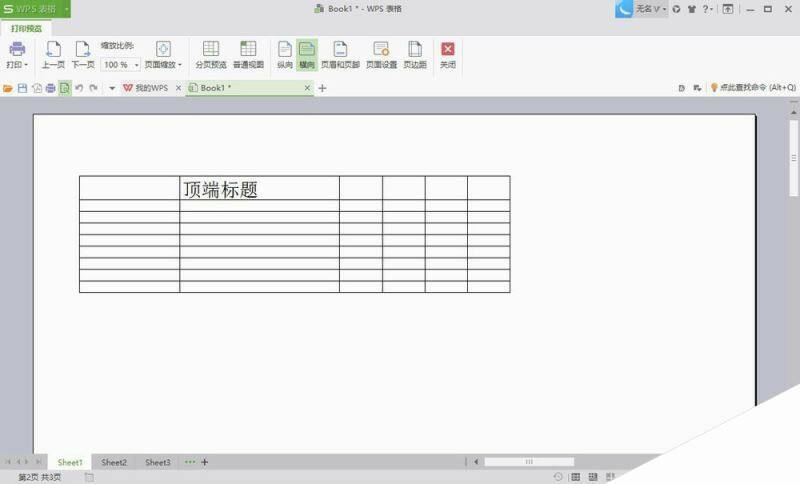
Task: Click the vertical scrollbar thumb
Action: click(x=793, y=158)
